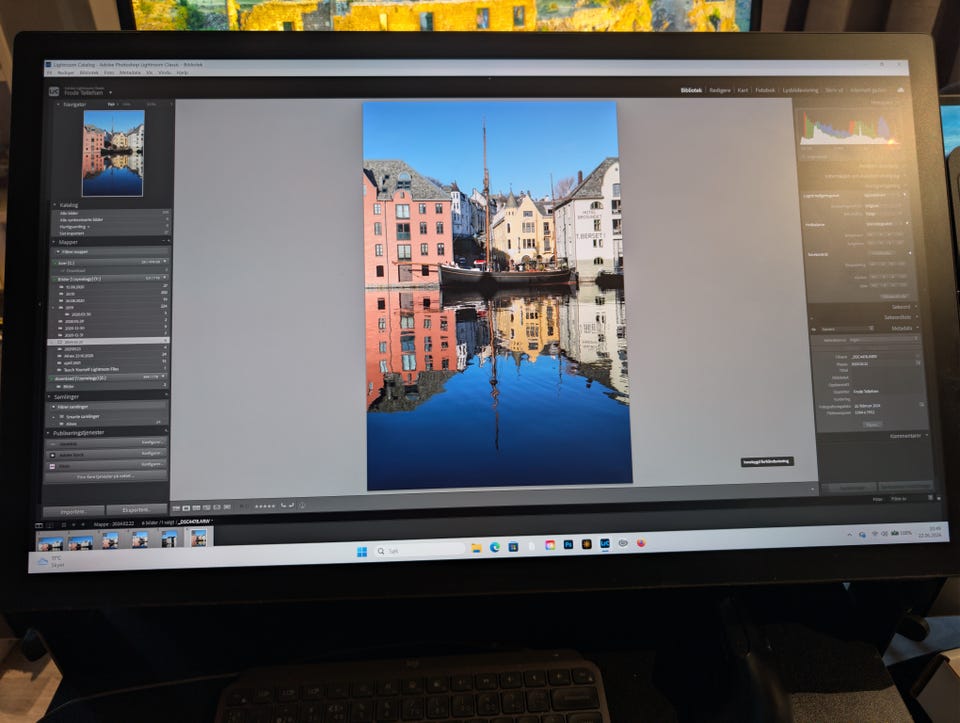Switch to Survey view in the toolbar
960x723 pixels.
pyautogui.click(x=207, y=508)
